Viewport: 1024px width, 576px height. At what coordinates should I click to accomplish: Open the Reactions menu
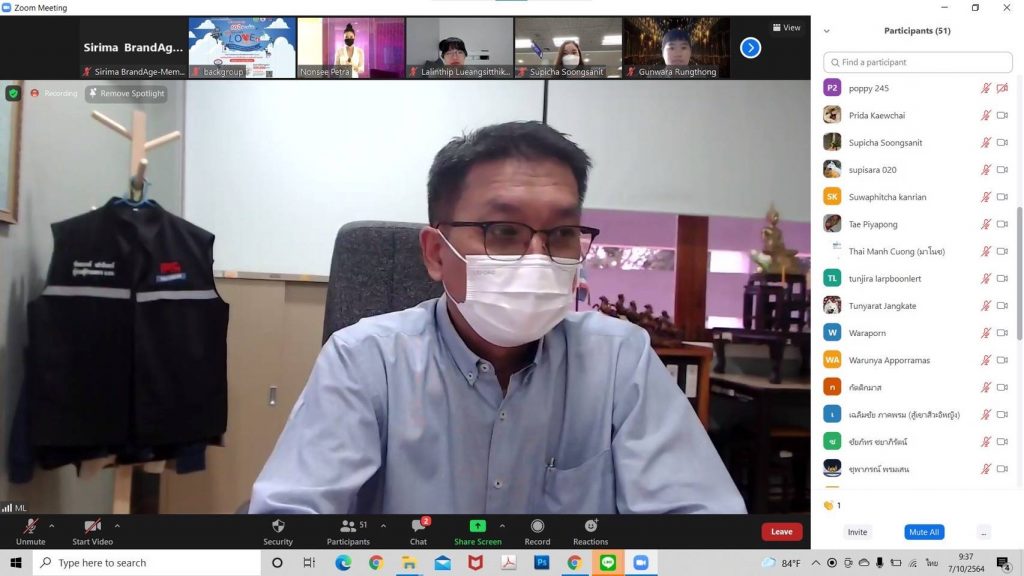click(590, 526)
